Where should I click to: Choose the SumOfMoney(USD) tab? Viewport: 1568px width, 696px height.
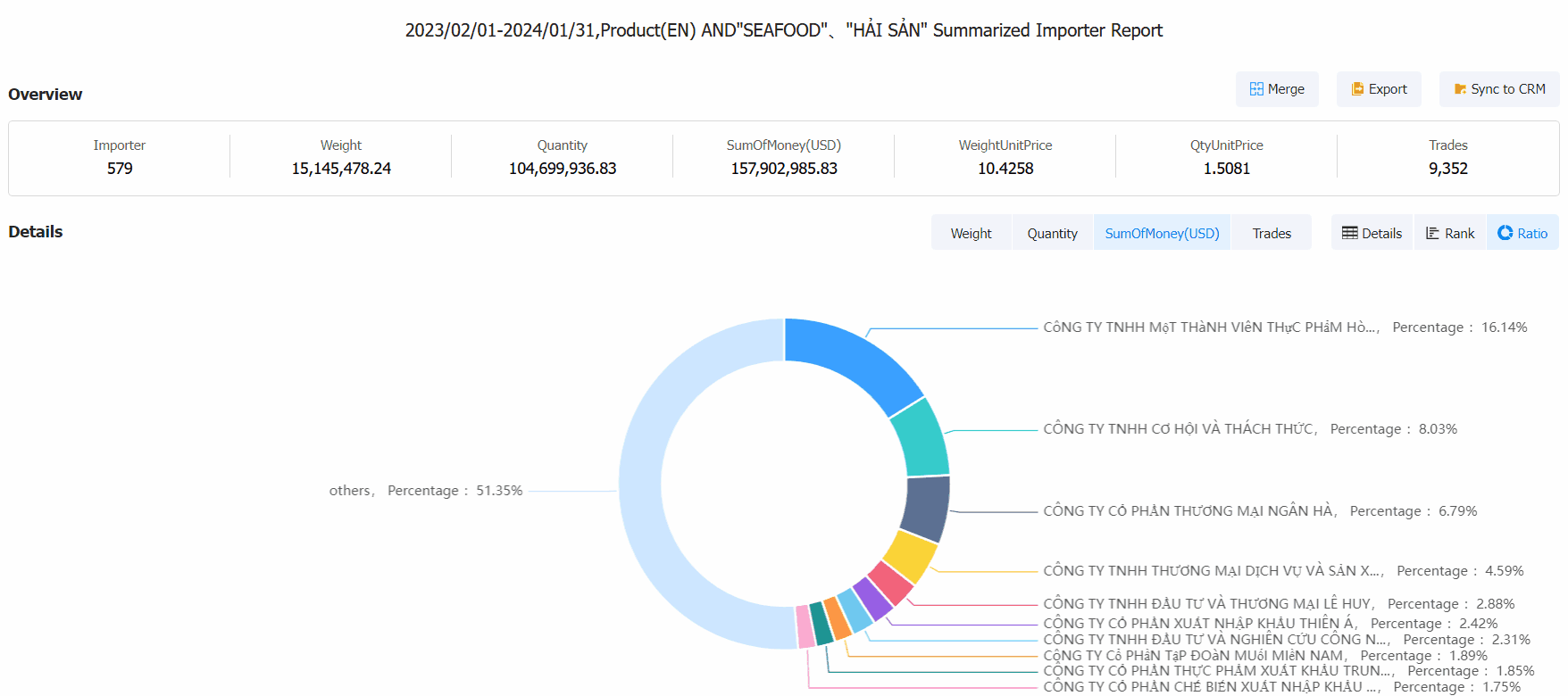tap(1162, 233)
